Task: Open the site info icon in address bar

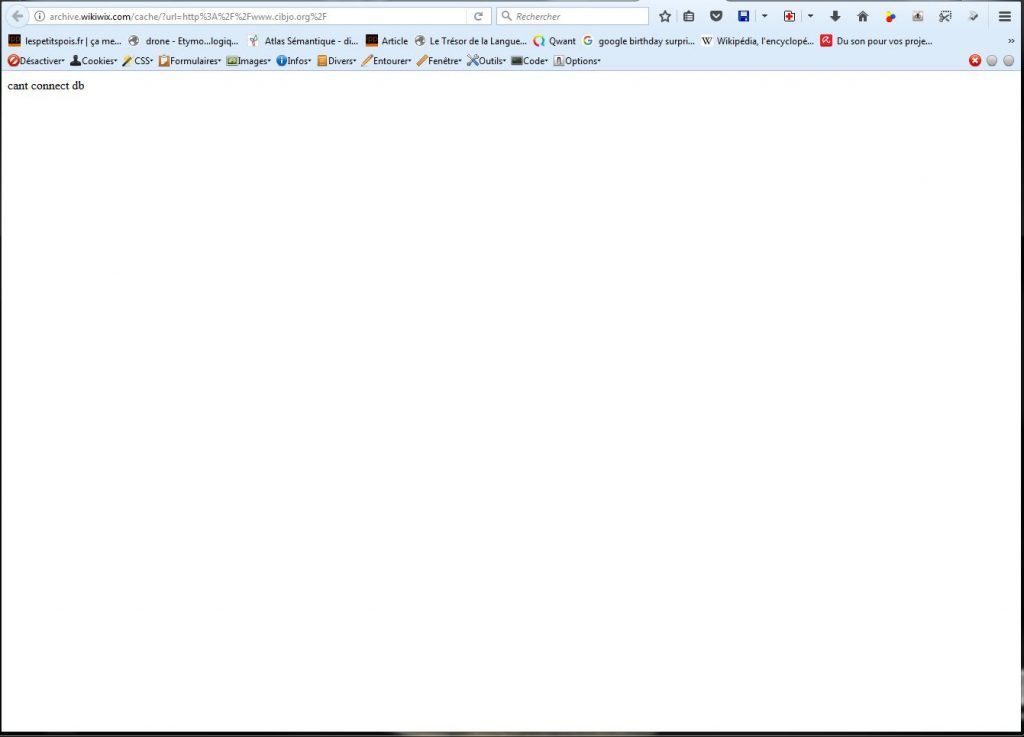Action: [x=39, y=16]
